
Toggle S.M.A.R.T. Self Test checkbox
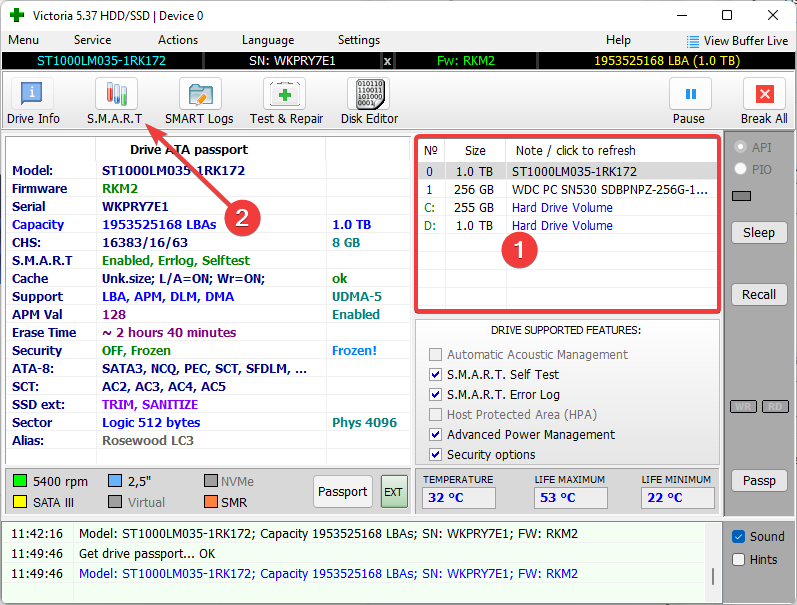[435, 375]
